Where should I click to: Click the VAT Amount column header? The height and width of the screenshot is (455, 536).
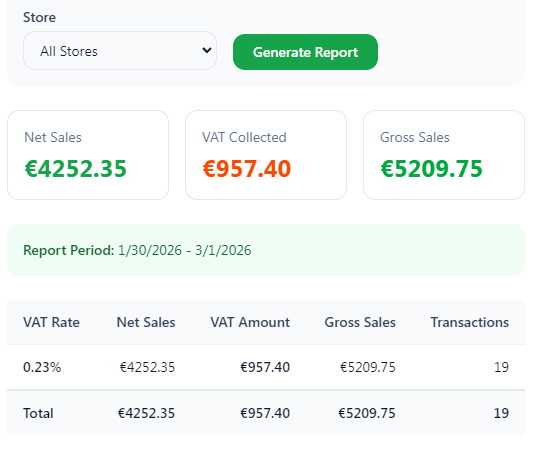tap(250, 322)
